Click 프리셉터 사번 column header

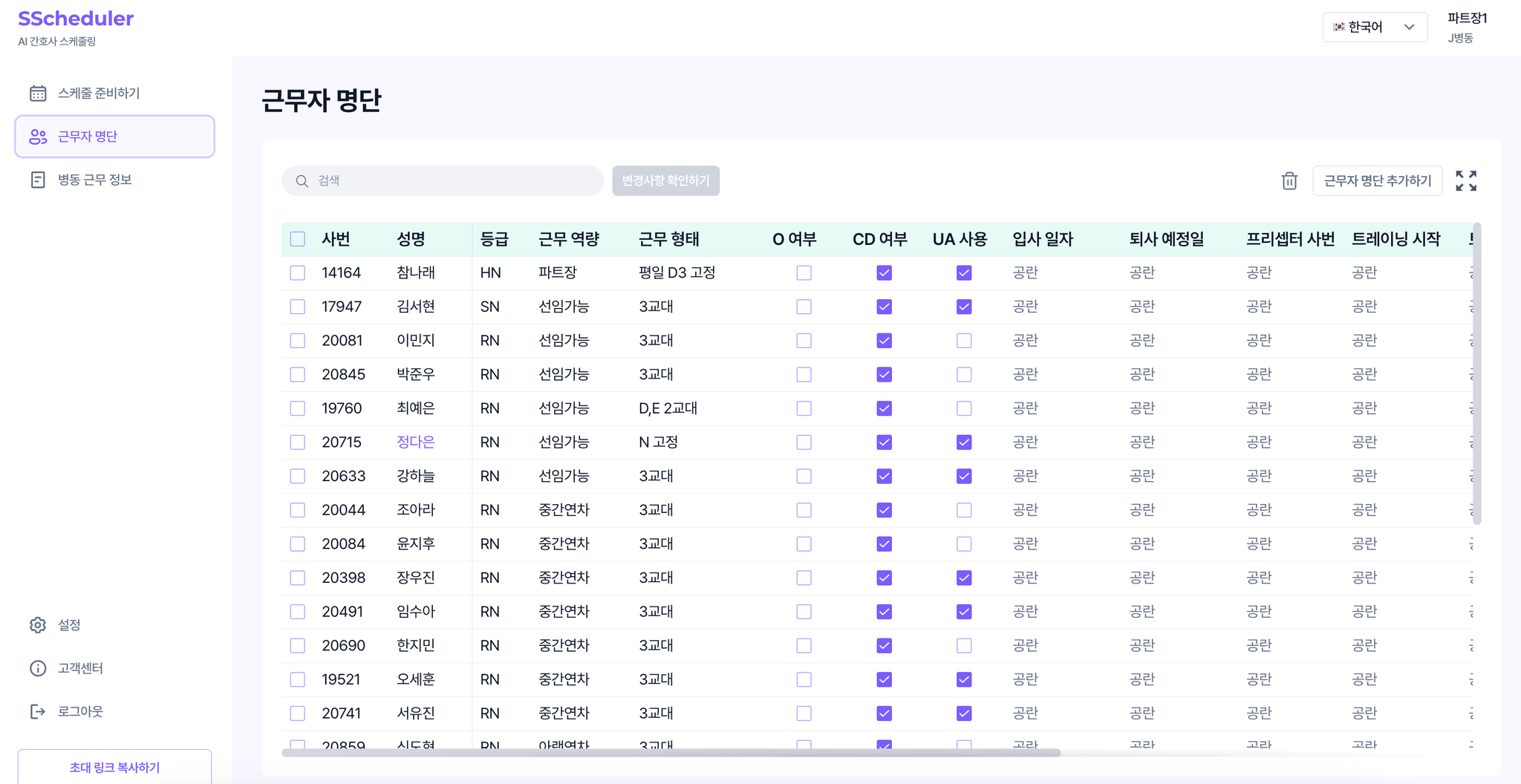pyautogui.click(x=1290, y=239)
